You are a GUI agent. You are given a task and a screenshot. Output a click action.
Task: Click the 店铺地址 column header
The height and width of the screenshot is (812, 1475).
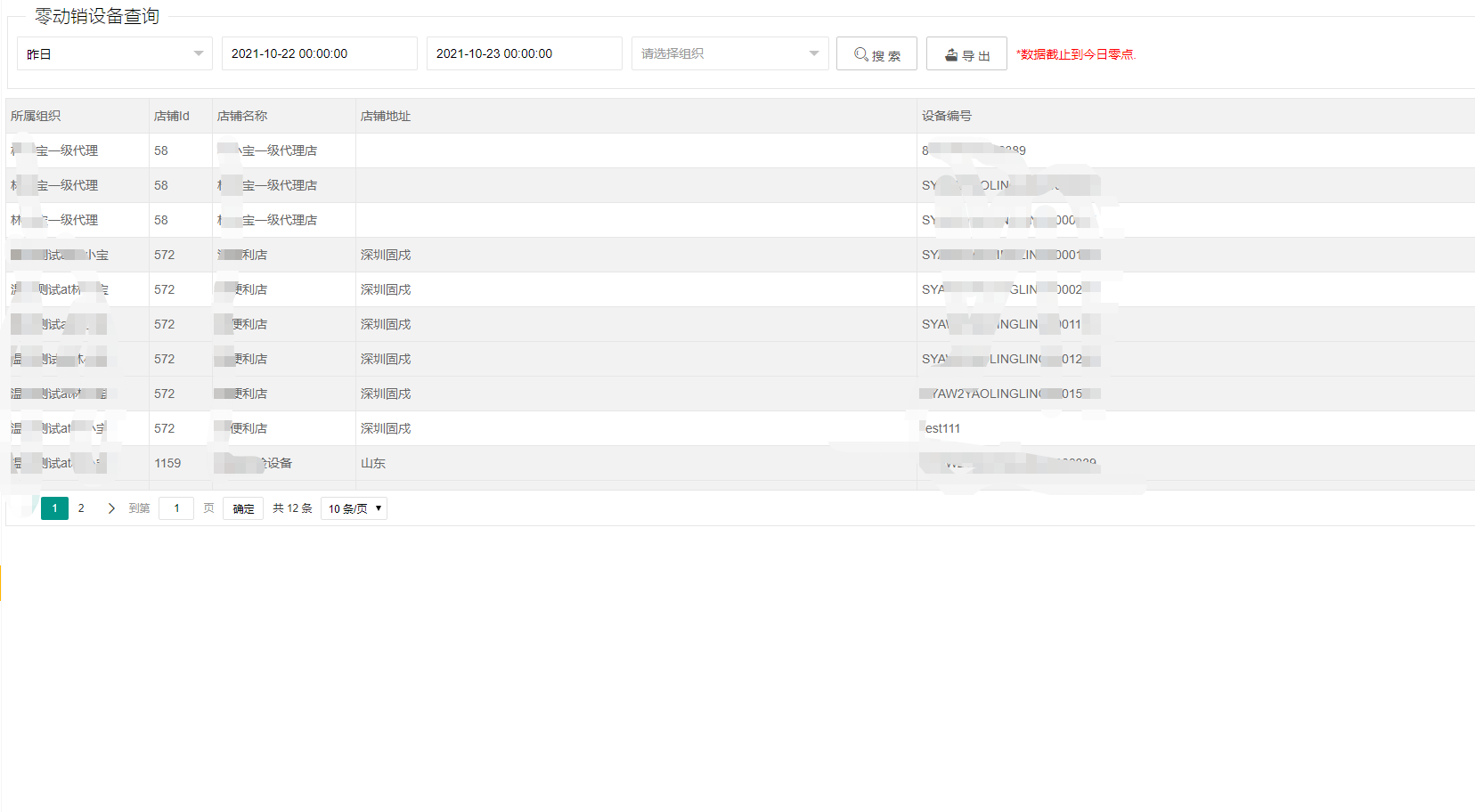(x=386, y=116)
